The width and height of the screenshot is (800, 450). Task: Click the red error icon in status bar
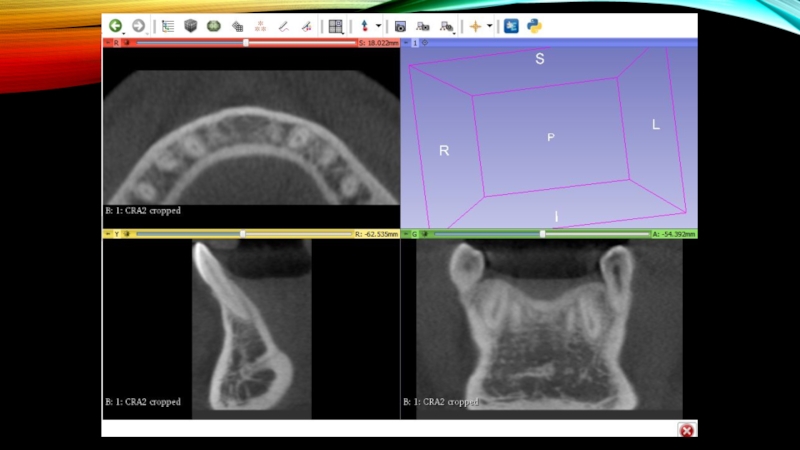(686, 429)
